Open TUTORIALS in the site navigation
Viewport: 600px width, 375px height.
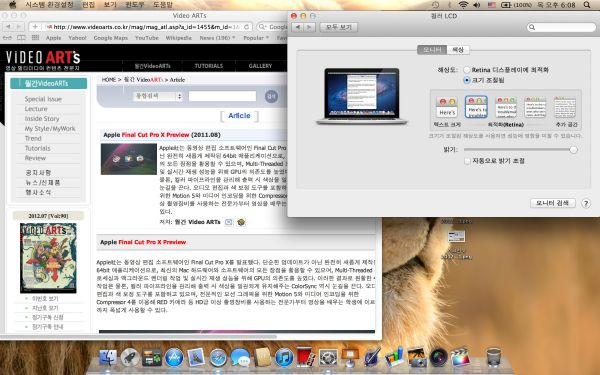pos(209,66)
